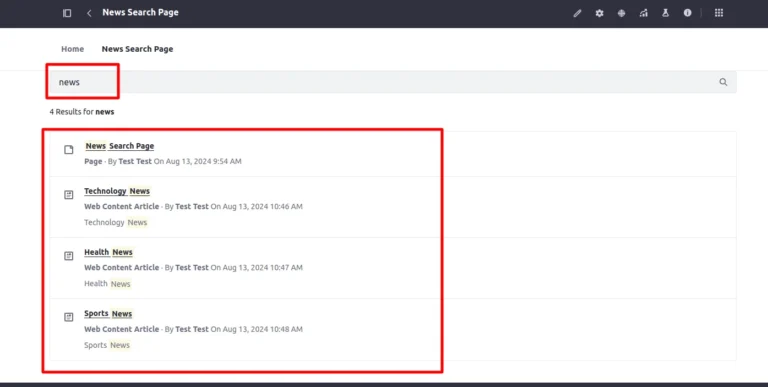
Task: Open page configuration gear icon
Action: coord(600,13)
